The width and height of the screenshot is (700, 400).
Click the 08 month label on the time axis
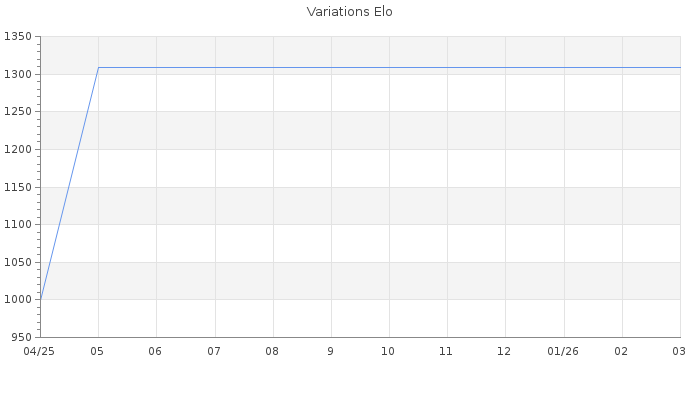pos(272,352)
